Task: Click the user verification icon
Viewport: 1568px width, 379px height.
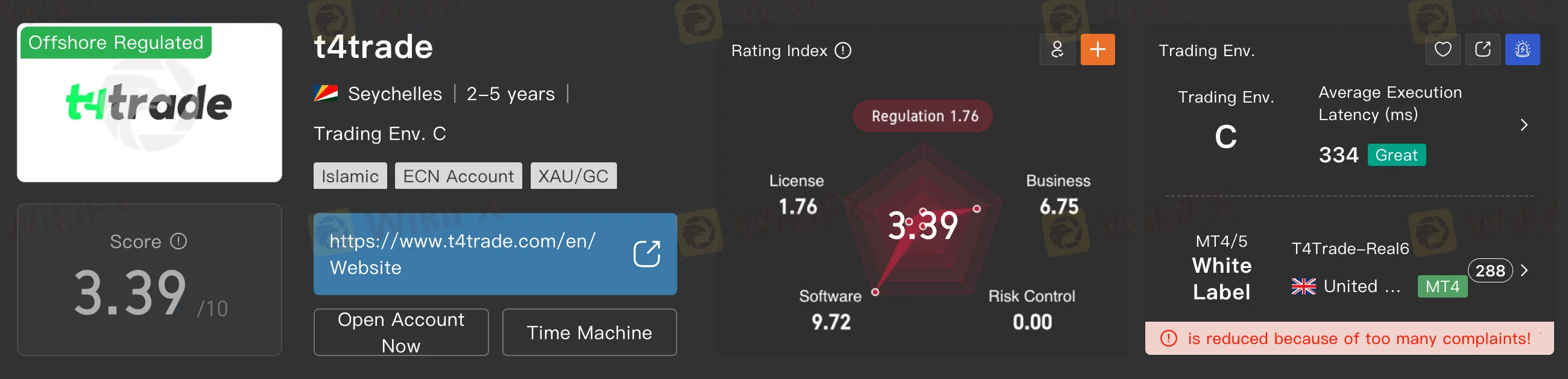Action: coord(1057,49)
